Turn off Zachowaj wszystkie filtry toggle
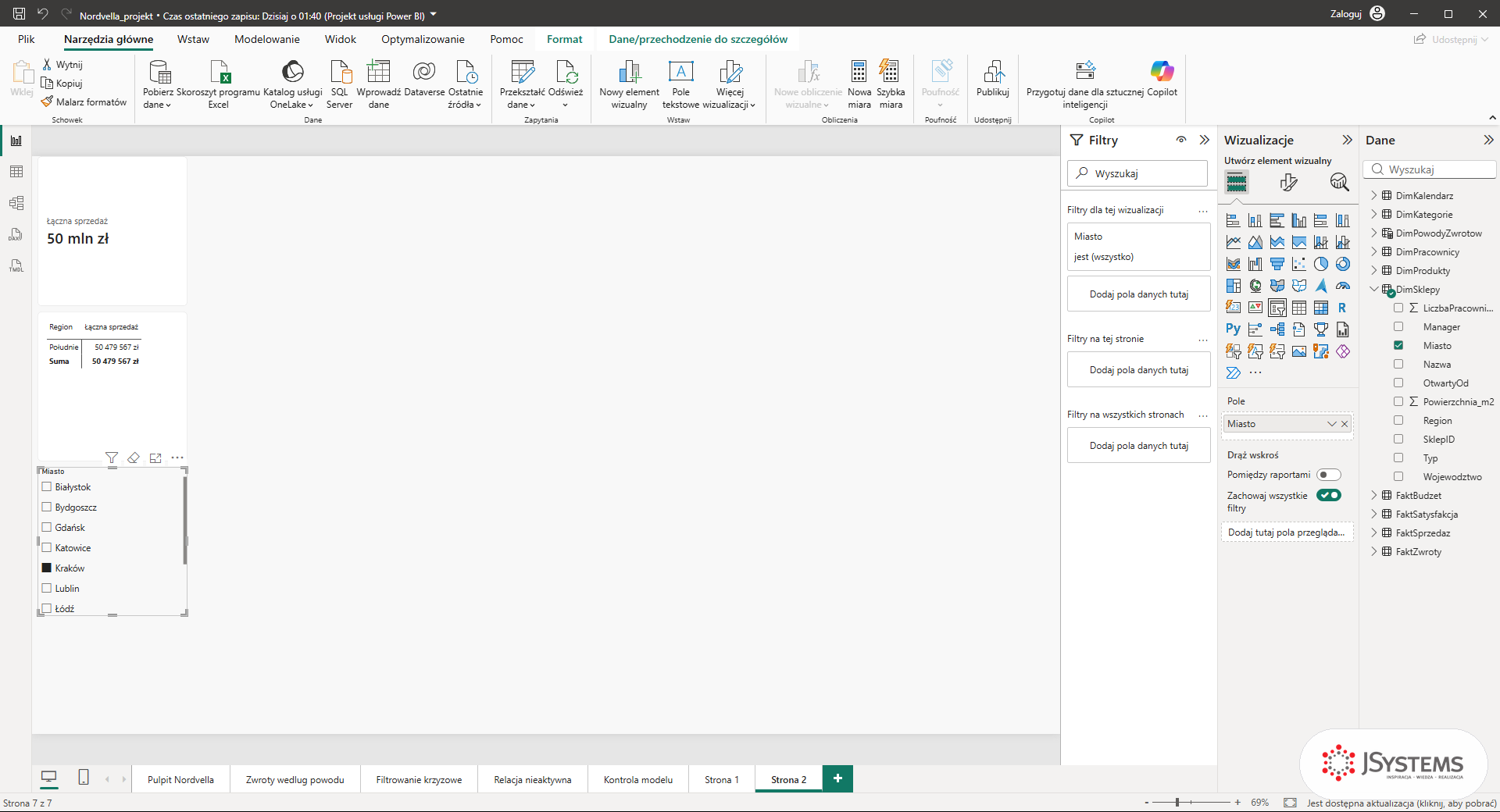Viewport: 1500px width, 812px height. point(1328,495)
